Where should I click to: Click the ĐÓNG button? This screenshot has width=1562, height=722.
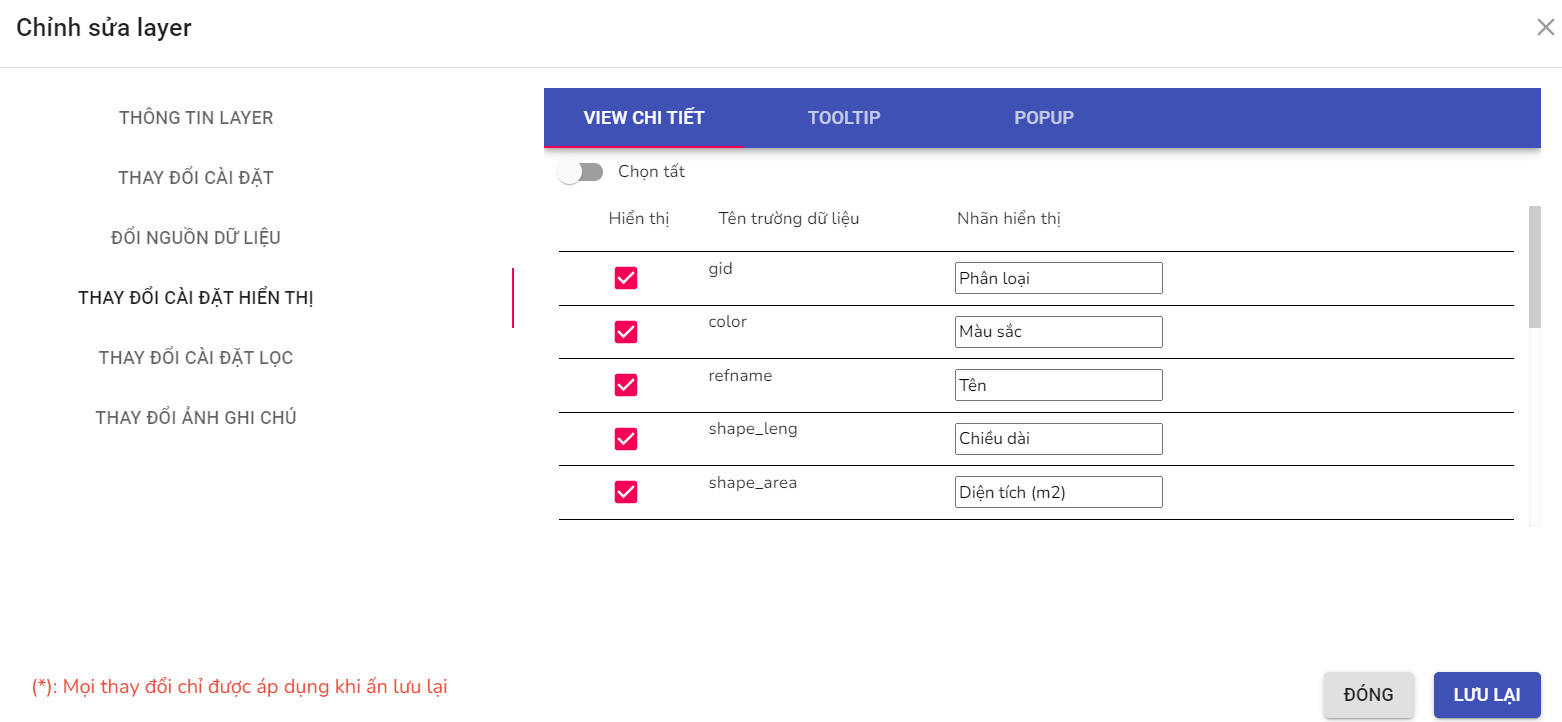(x=1368, y=694)
